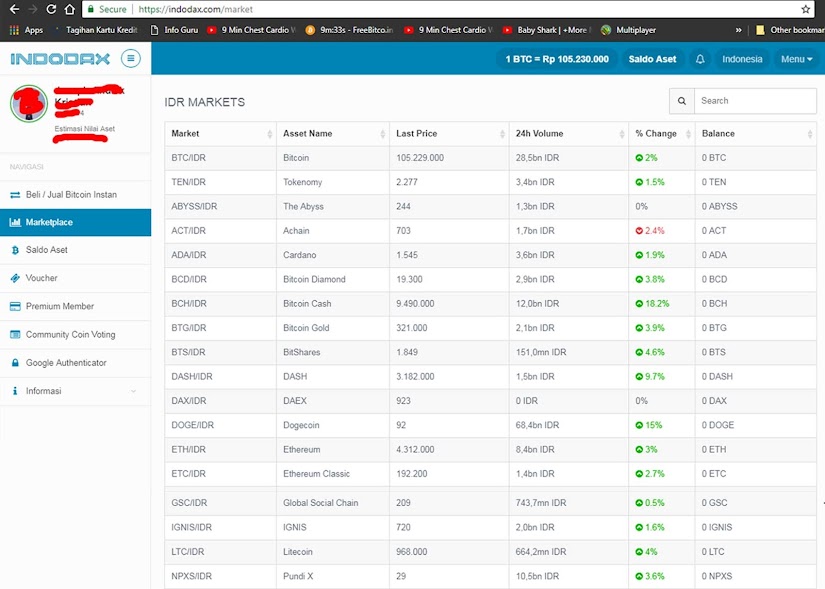This screenshot has width=825, height=589.
Task: Open the Baby Shark bookmark
Action: coord(546,30)
